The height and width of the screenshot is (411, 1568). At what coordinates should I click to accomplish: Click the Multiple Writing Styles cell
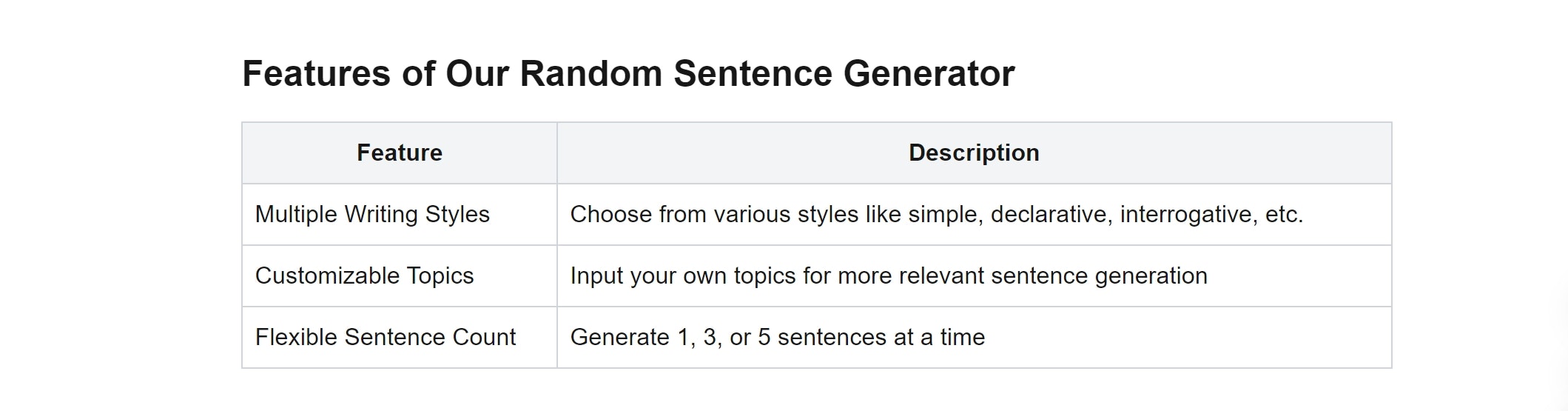pos(400,214)
